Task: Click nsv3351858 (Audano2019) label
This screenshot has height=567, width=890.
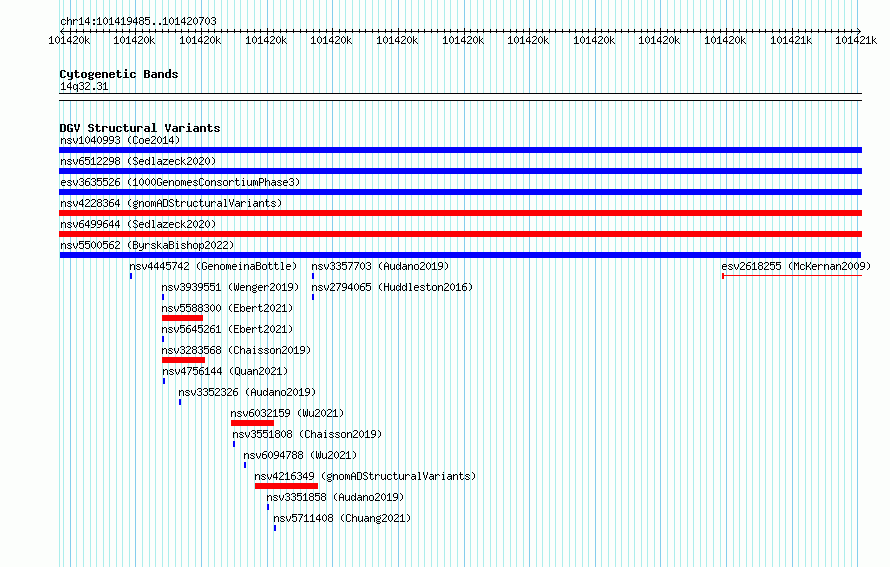Action: tap(335, 497)
